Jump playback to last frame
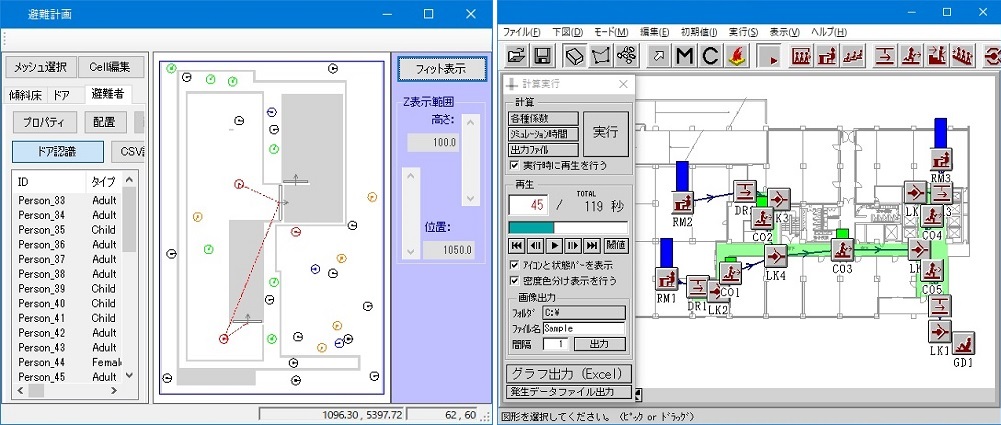The height and width of the screenshot is (425, 1001). (592, 245)
